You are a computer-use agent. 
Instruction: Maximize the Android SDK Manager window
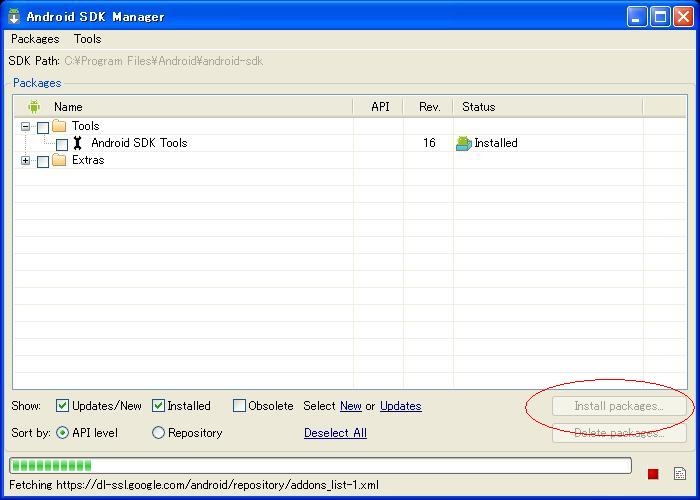point(660,17)
